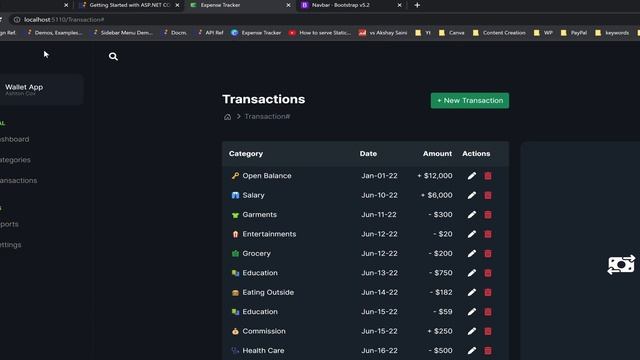Open the Sidebar Menu Demo bookmark
This screenshot has width=640, height=360.
pyautogui.click(x=122, y=33)
